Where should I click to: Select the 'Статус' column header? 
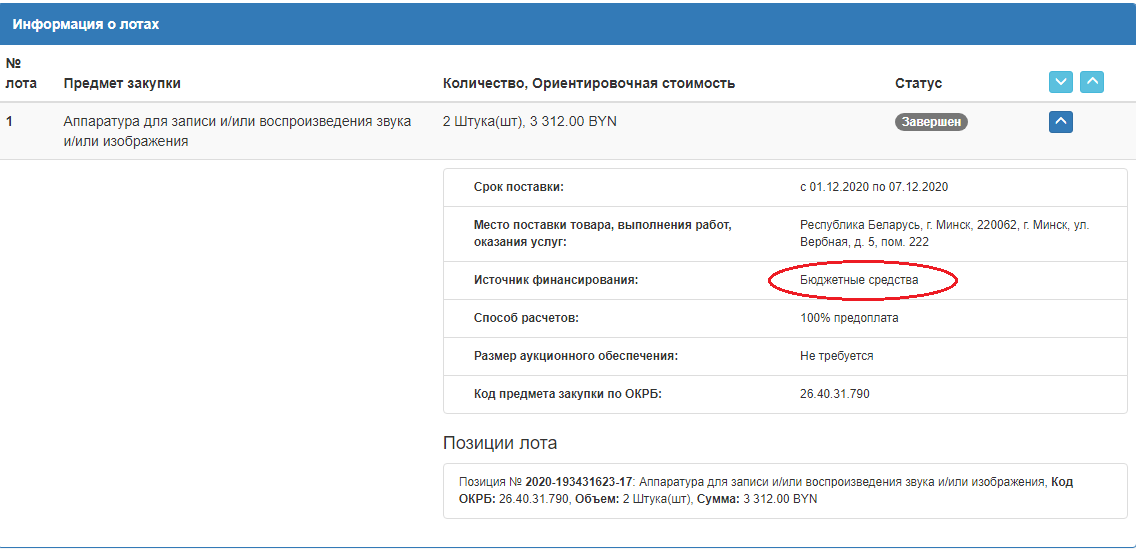tap(919, 83)
